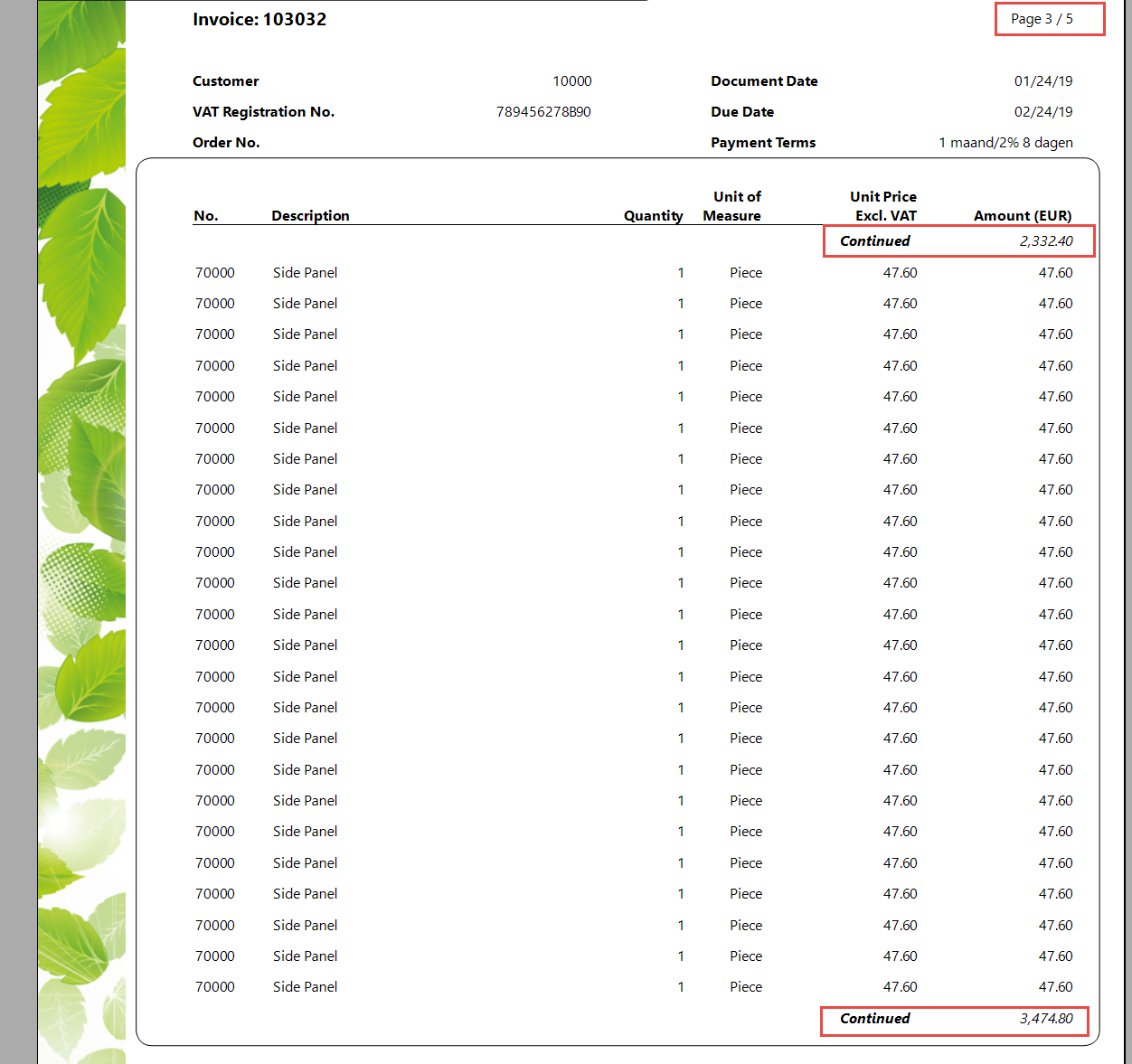Click payment terms value 1 maand/2% 8 dagen
Viewport: 1132px width, 1064px height.
coord(1005,143)
